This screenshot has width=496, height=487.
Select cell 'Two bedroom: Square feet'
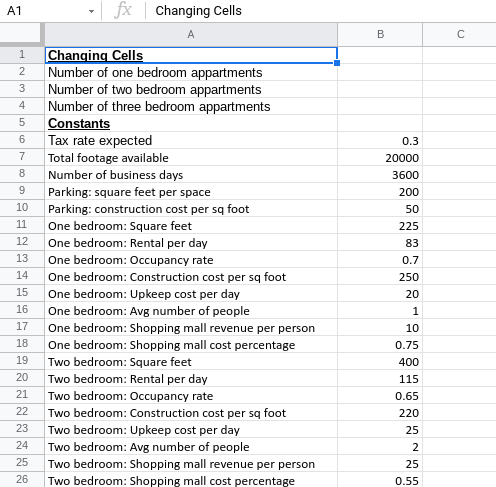click(x=191, y=361)
